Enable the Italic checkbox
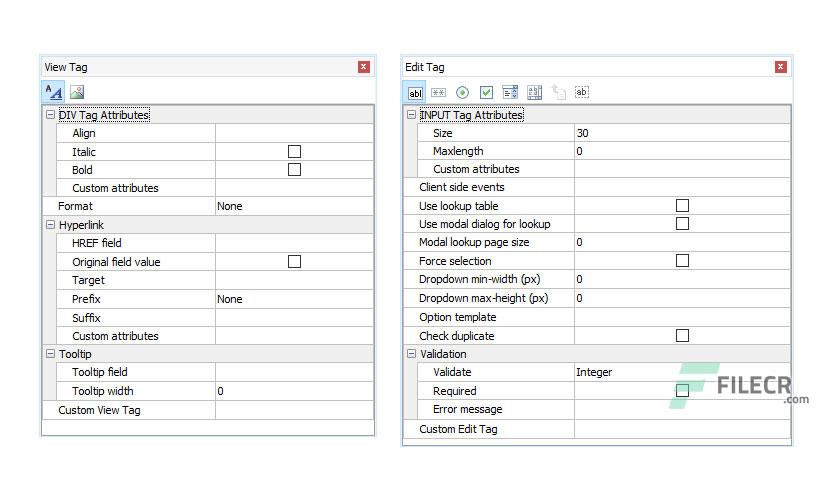Screen dimensions: 836x484 click(x=294, y=151)
